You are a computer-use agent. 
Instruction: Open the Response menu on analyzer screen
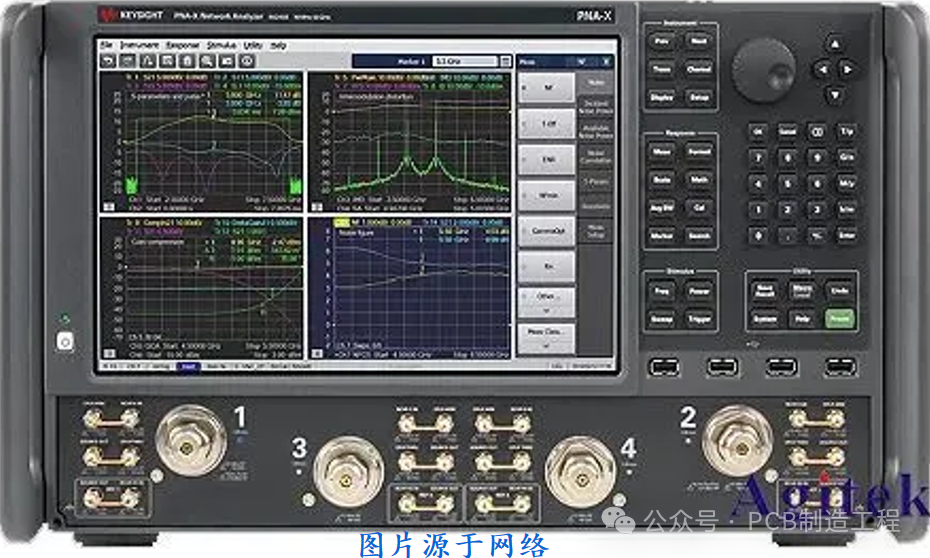183,45
